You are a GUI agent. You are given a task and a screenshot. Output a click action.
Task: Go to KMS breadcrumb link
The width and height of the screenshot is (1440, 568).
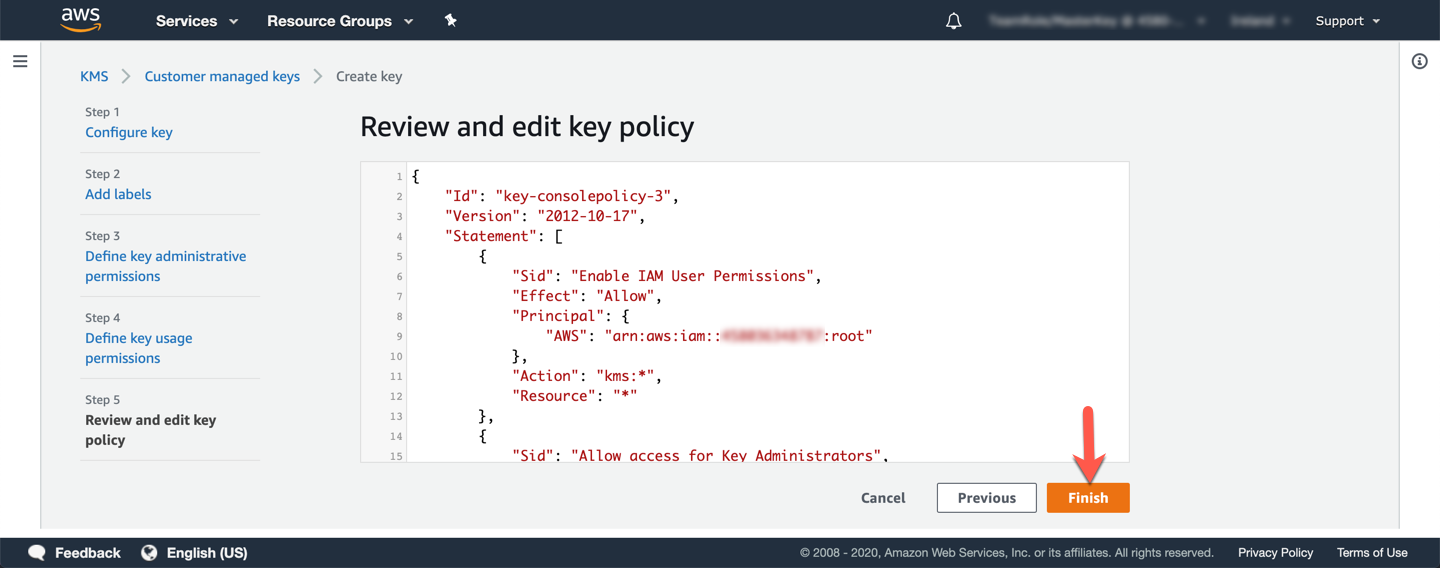[x=94, y=76]
